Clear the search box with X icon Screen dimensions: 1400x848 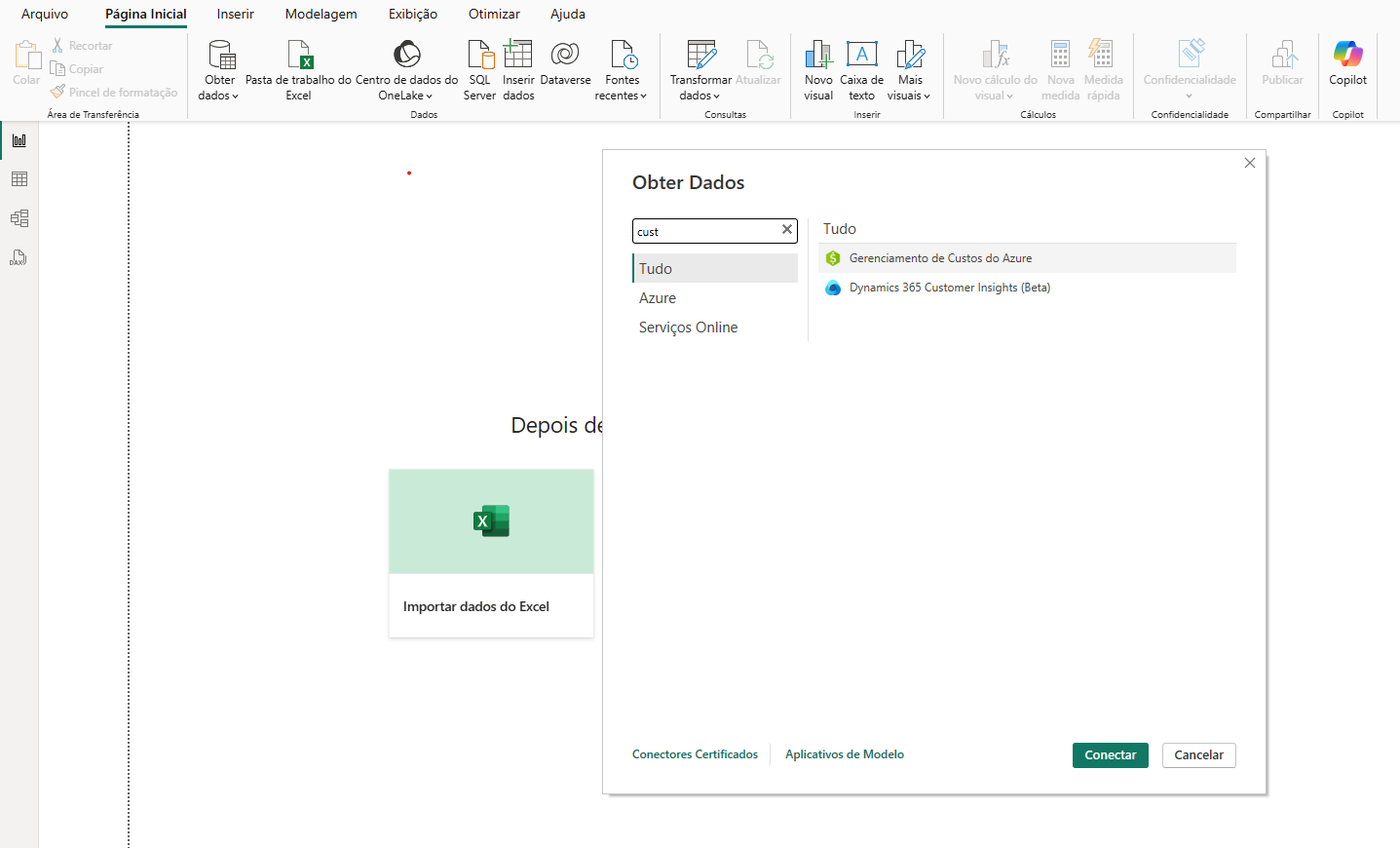point(787,230)
